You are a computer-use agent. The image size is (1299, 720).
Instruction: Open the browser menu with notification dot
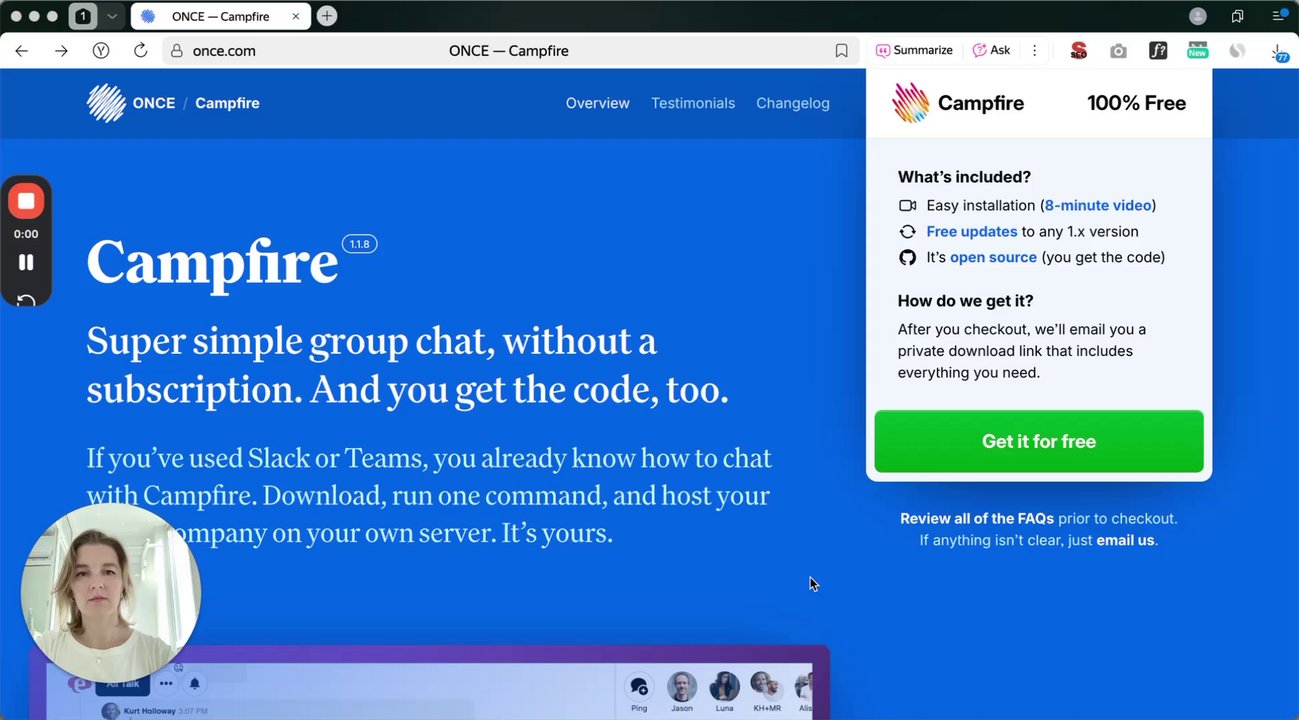point(1279,15)
